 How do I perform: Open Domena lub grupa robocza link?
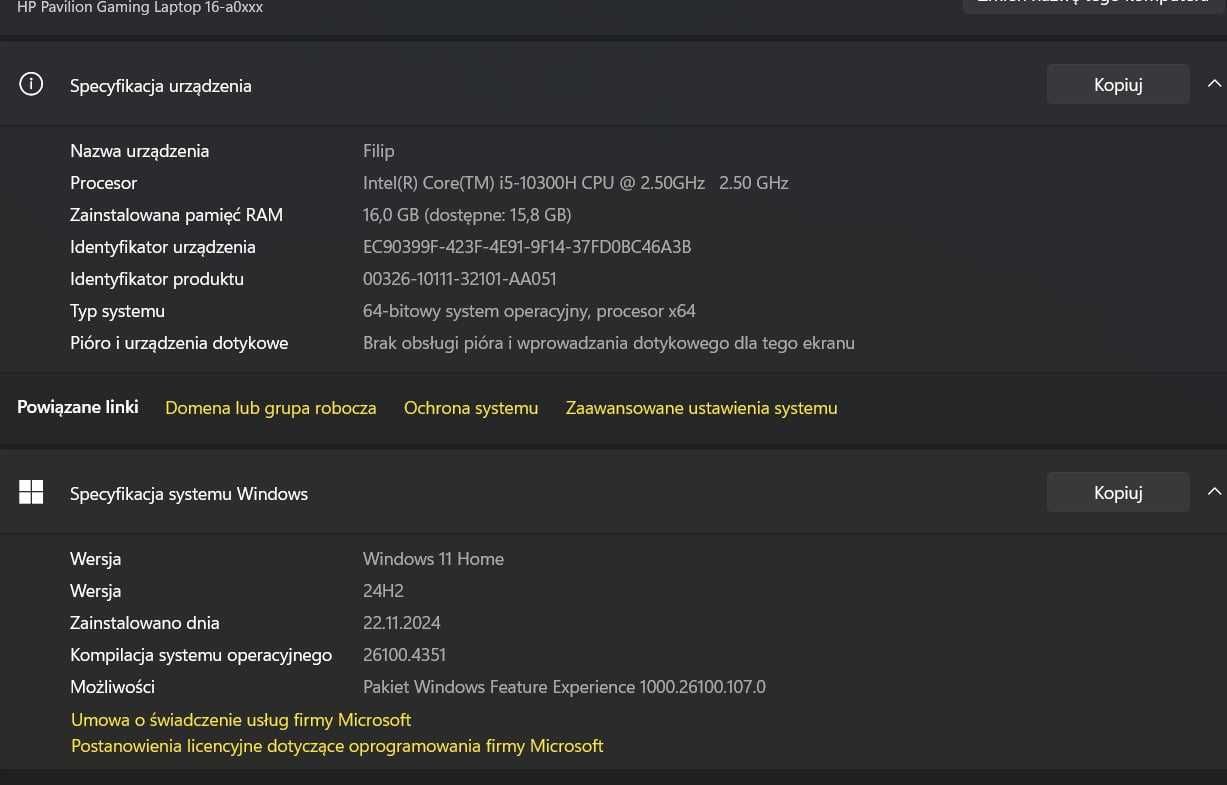(x=271, y=408)
